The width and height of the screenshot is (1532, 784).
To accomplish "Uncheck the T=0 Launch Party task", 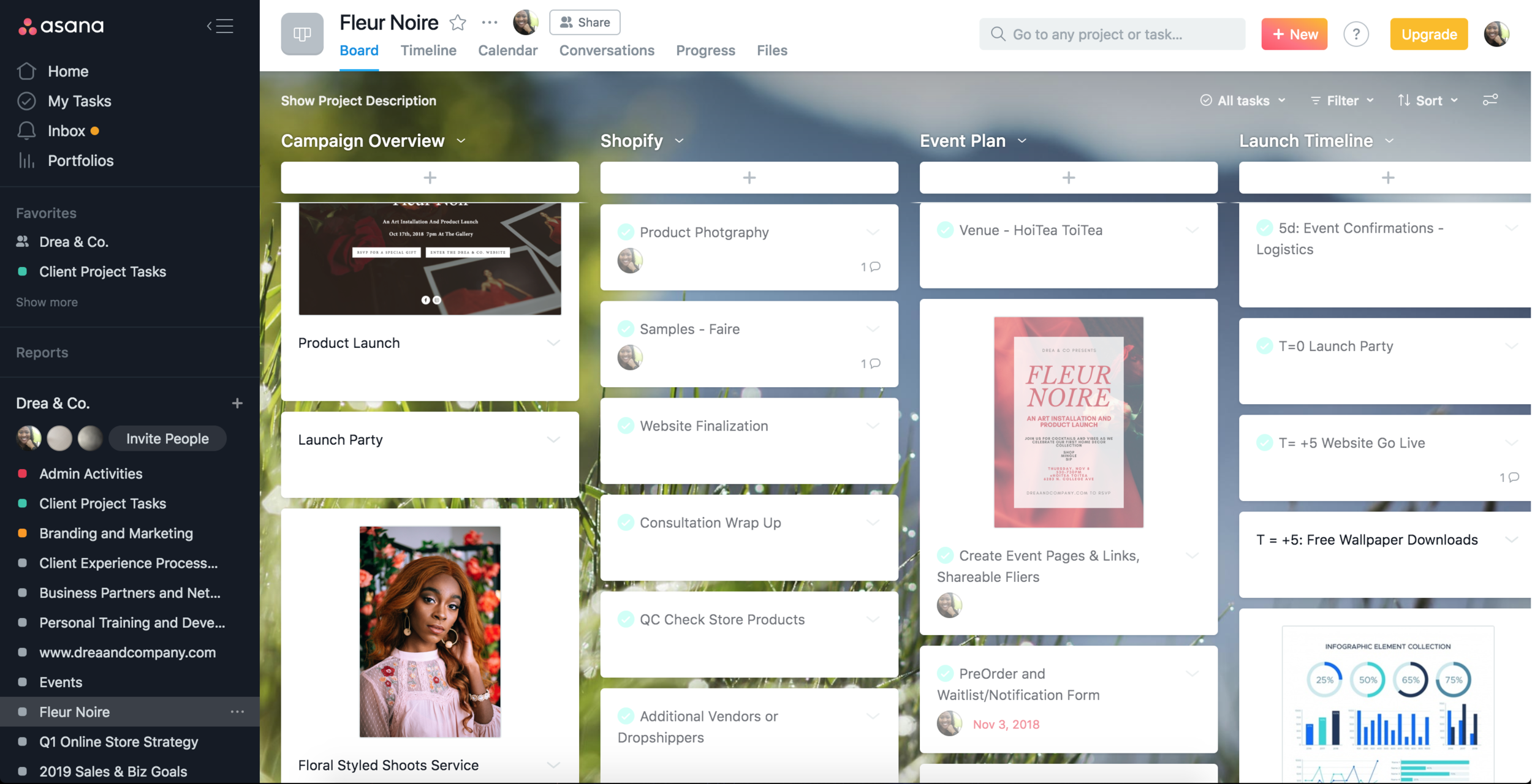I will 1264,346.
